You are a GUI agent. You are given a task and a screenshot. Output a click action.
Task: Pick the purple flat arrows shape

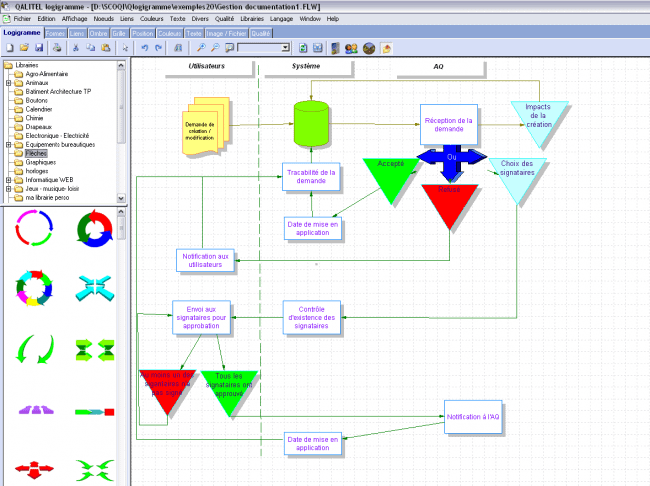[x=36, y=410]
